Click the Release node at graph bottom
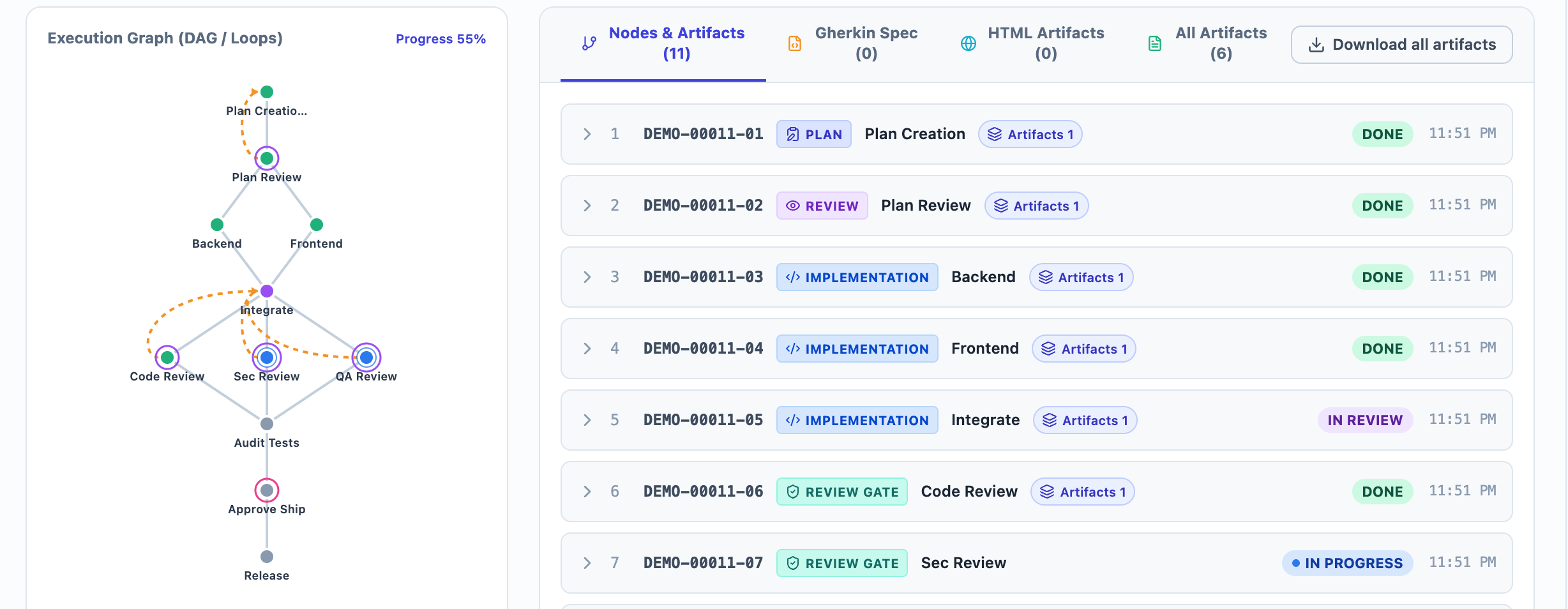This screenshot has width=1568, height=609. click(267, 557)
